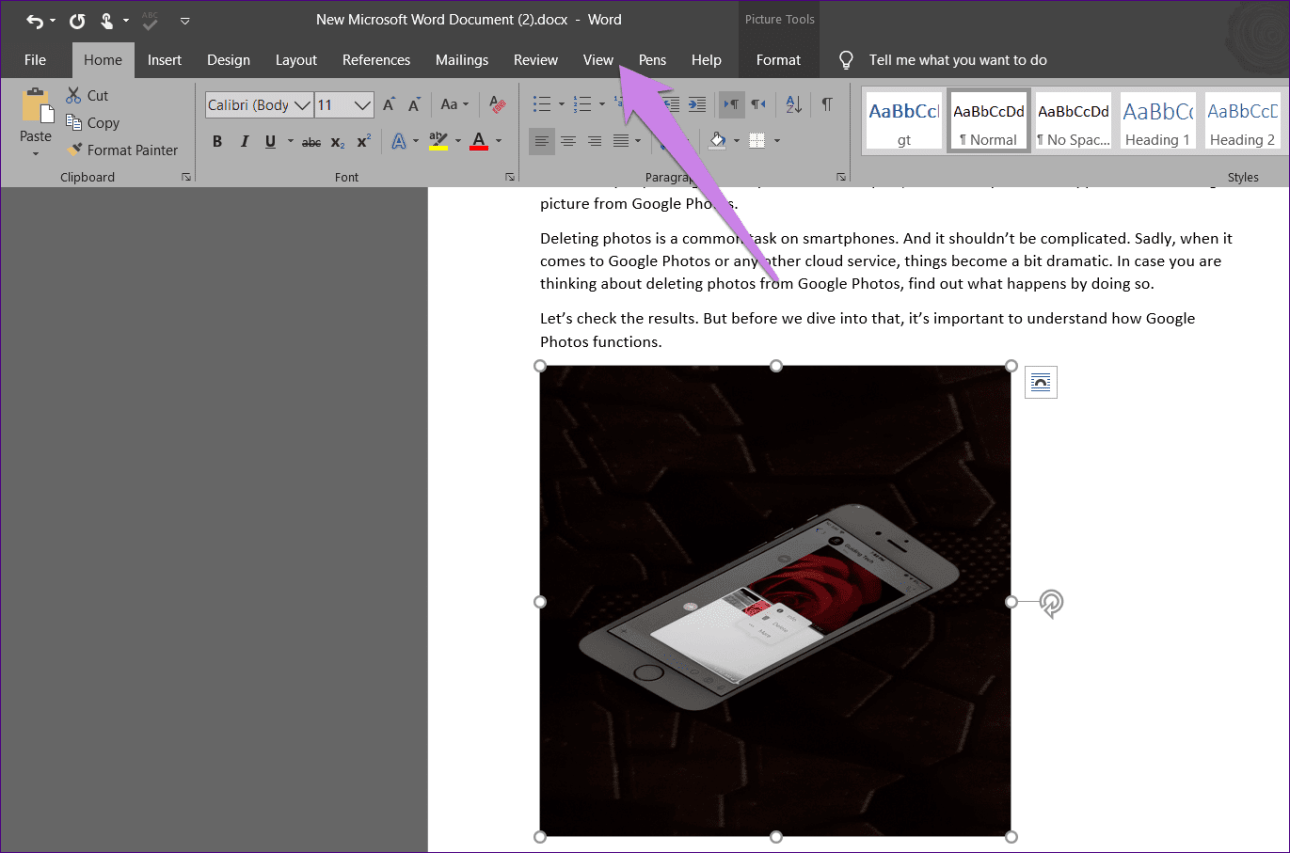Click the Cut scissors icon
1290x853 pixels.
click(x=74, y=96)
